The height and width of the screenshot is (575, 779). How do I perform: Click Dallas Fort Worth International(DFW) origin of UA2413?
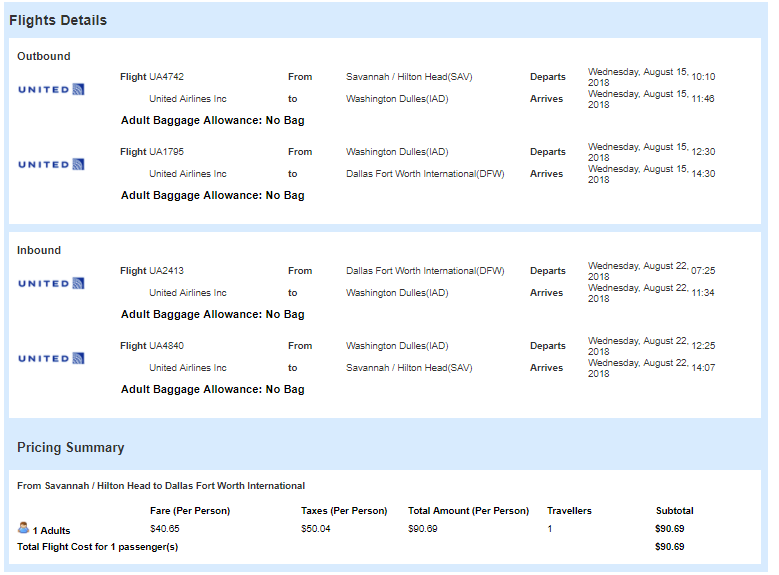pyautogui.click(x=425, y=271)
